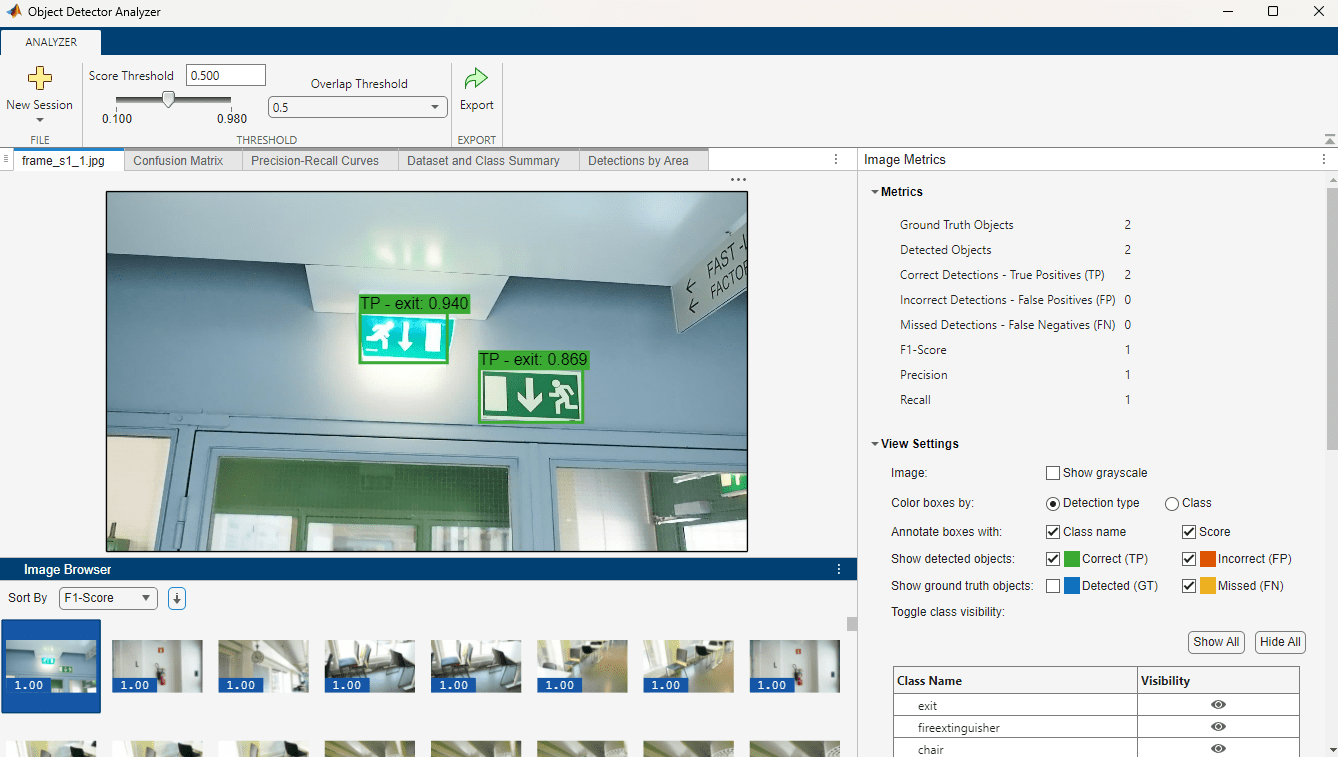Select Class for coloring boxes
Viewport: 1338px width, 757px height.
pyautogui.click(x=1170, y=503)
